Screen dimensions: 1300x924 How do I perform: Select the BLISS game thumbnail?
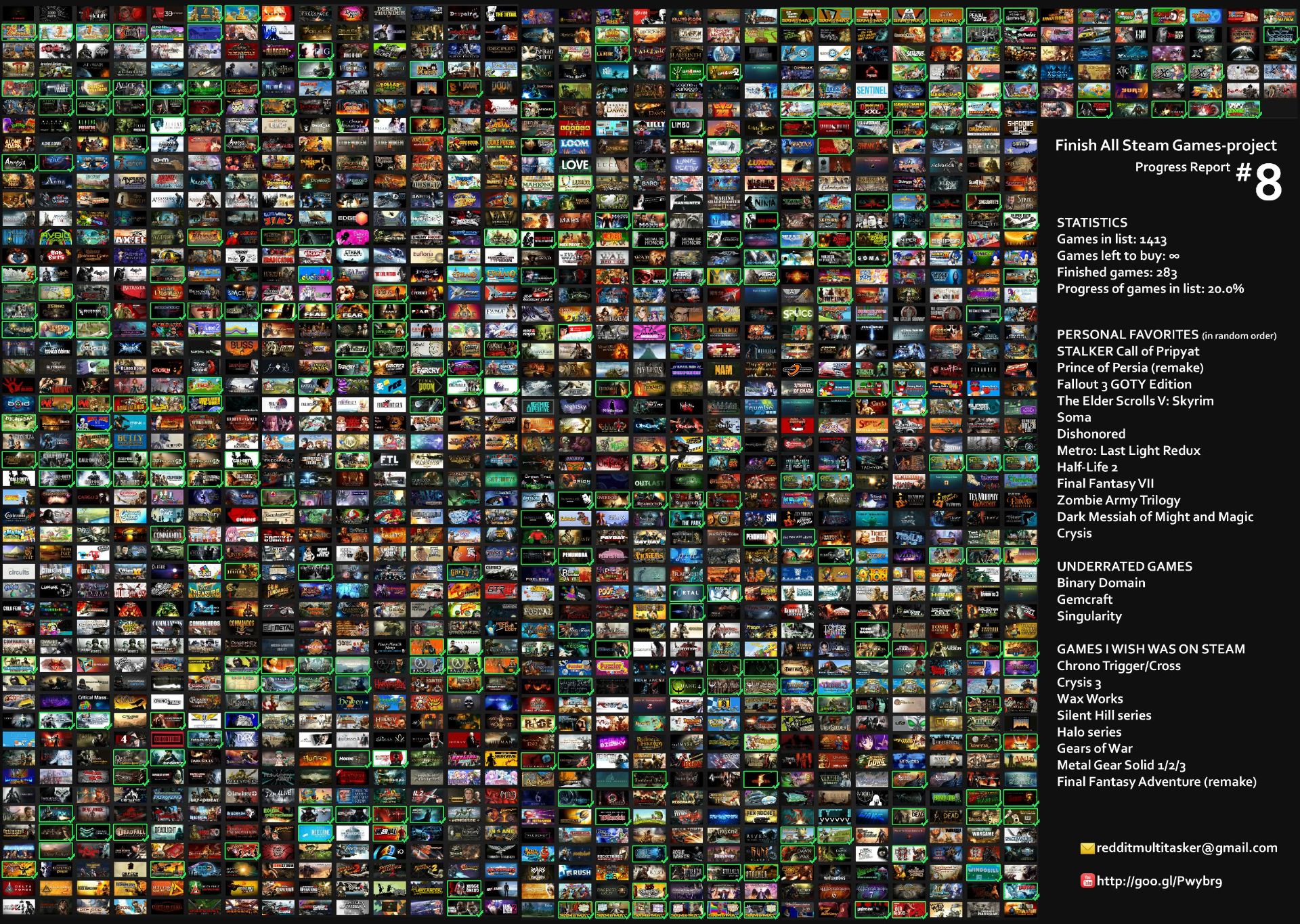pyautogui.click(x=241, y=347)
